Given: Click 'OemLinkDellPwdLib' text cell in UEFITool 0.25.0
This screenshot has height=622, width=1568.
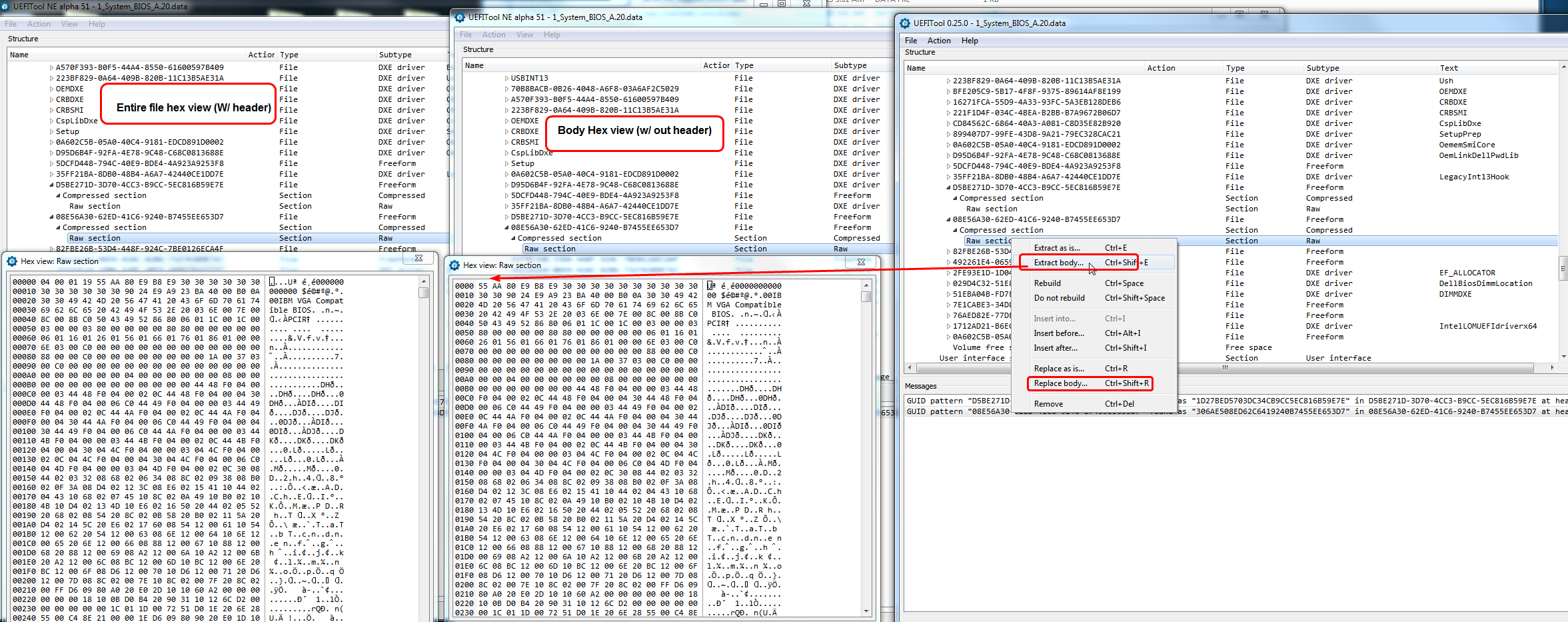Looking at the screenshot, I should tap(1478, 155).
